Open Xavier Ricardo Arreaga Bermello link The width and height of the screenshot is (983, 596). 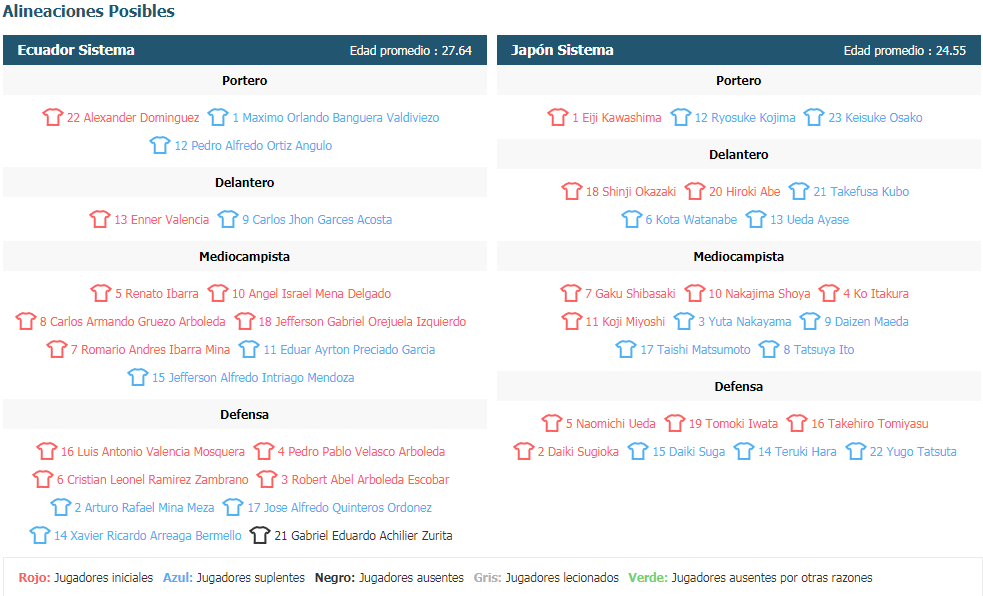[x=147, y=536]
